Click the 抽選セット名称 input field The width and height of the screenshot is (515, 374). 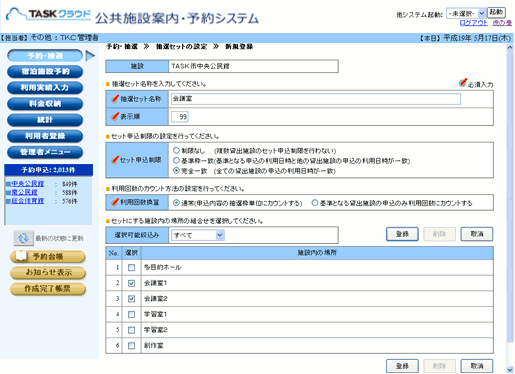[316, 99]
